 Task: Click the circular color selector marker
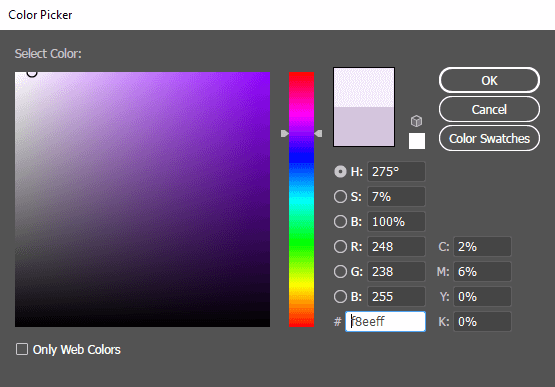[32, 72]
